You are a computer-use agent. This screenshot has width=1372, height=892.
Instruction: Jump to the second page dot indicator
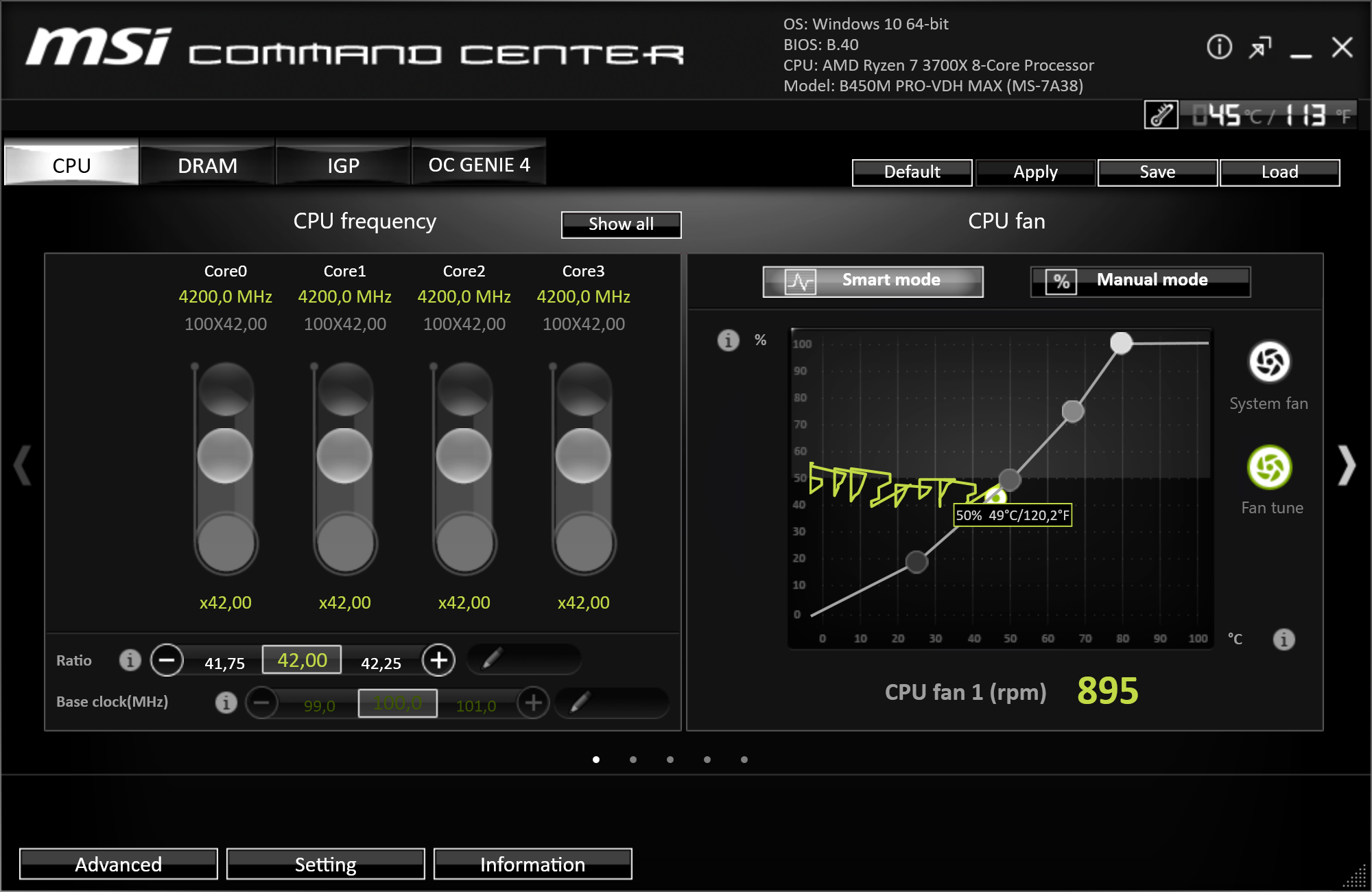pyautogui.click(x=632, y=759)
